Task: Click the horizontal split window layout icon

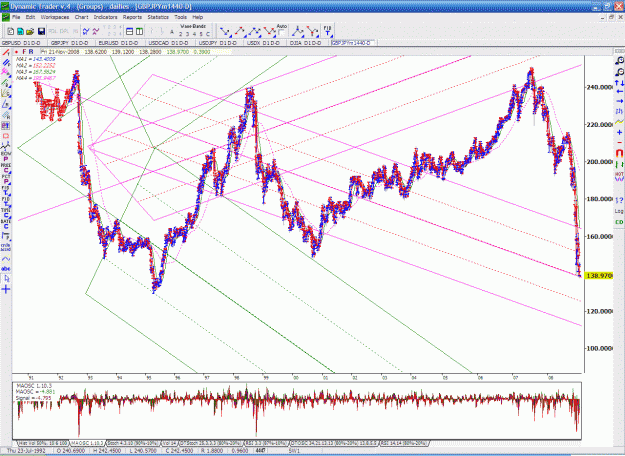Action: click(x=130, y=31)
